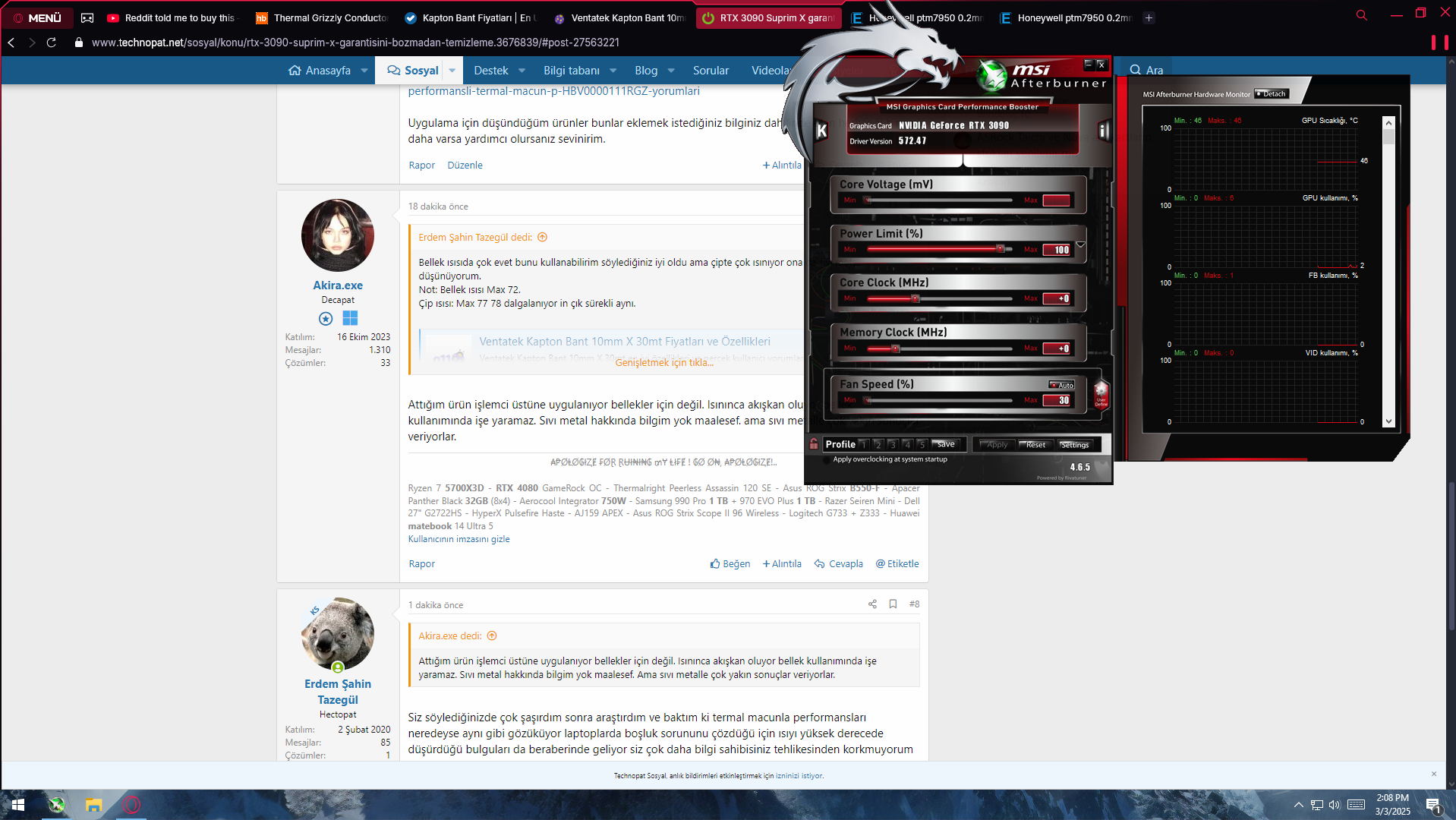
Task: Open MSI Kombustor with the K button
Action: 821,131
